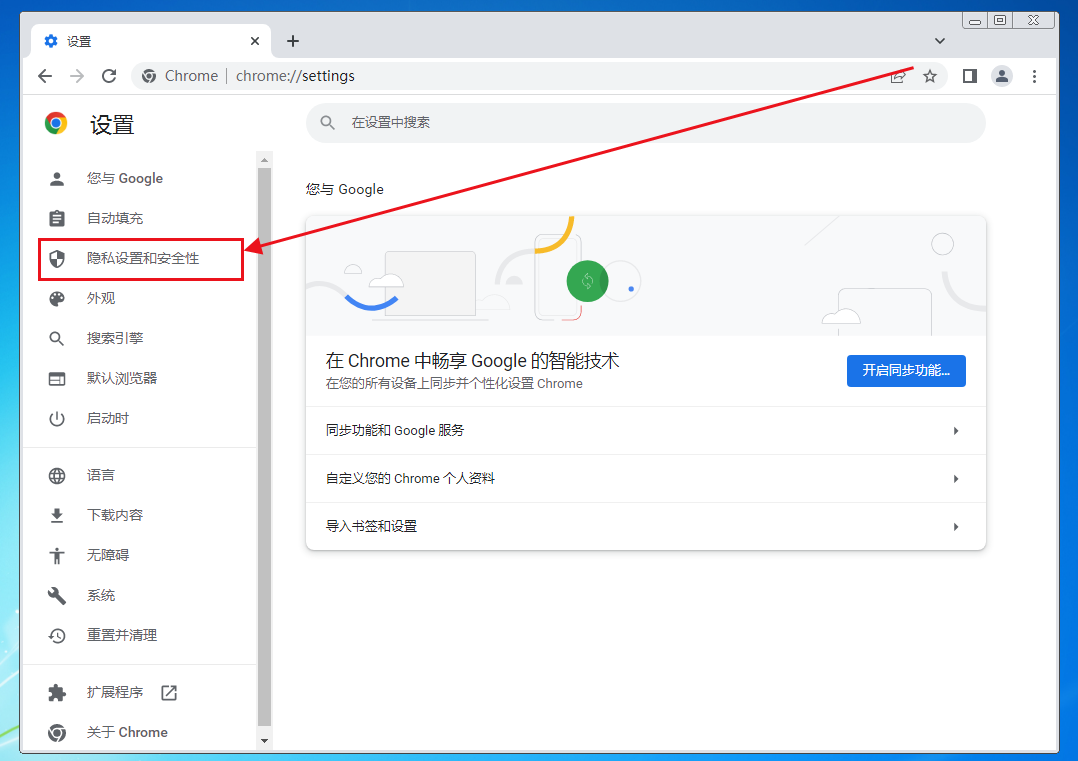Click the Chrome logo beside 设置 title
The image size is (1078, 761).
tap(56, 124)
